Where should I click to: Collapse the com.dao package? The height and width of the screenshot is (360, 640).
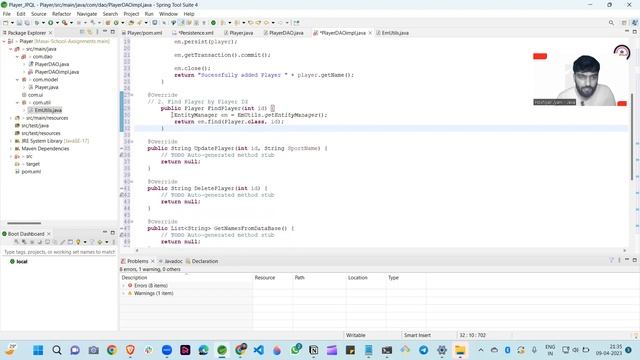pos(17,57)
